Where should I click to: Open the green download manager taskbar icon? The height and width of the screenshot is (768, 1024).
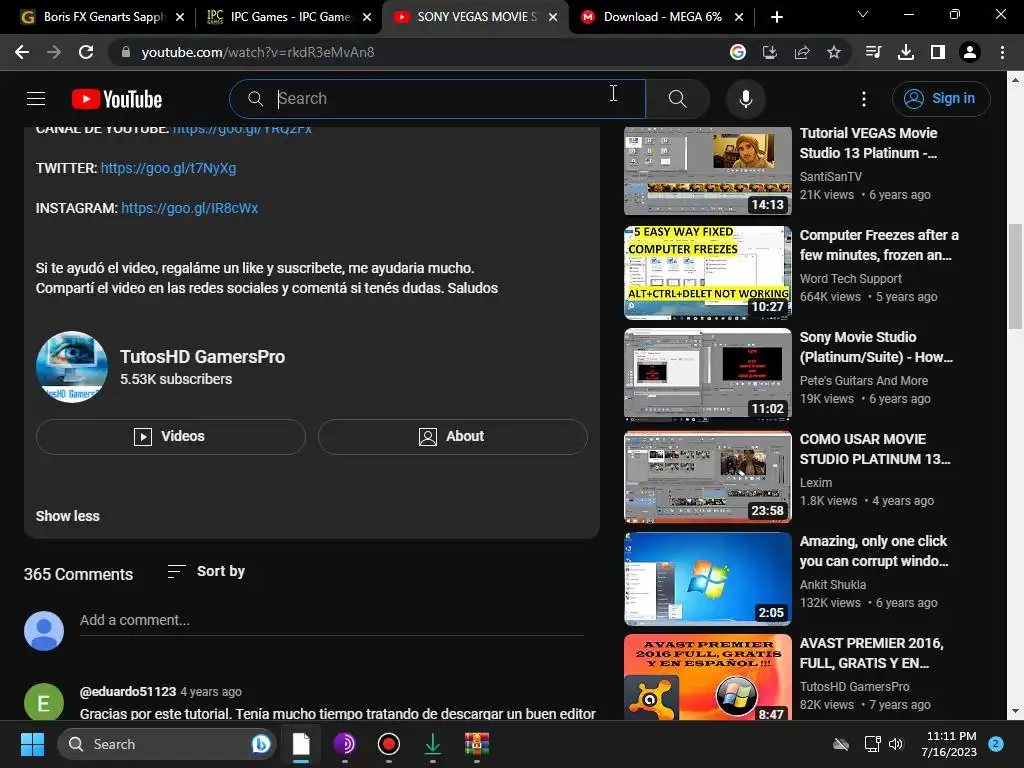(432, 744)
